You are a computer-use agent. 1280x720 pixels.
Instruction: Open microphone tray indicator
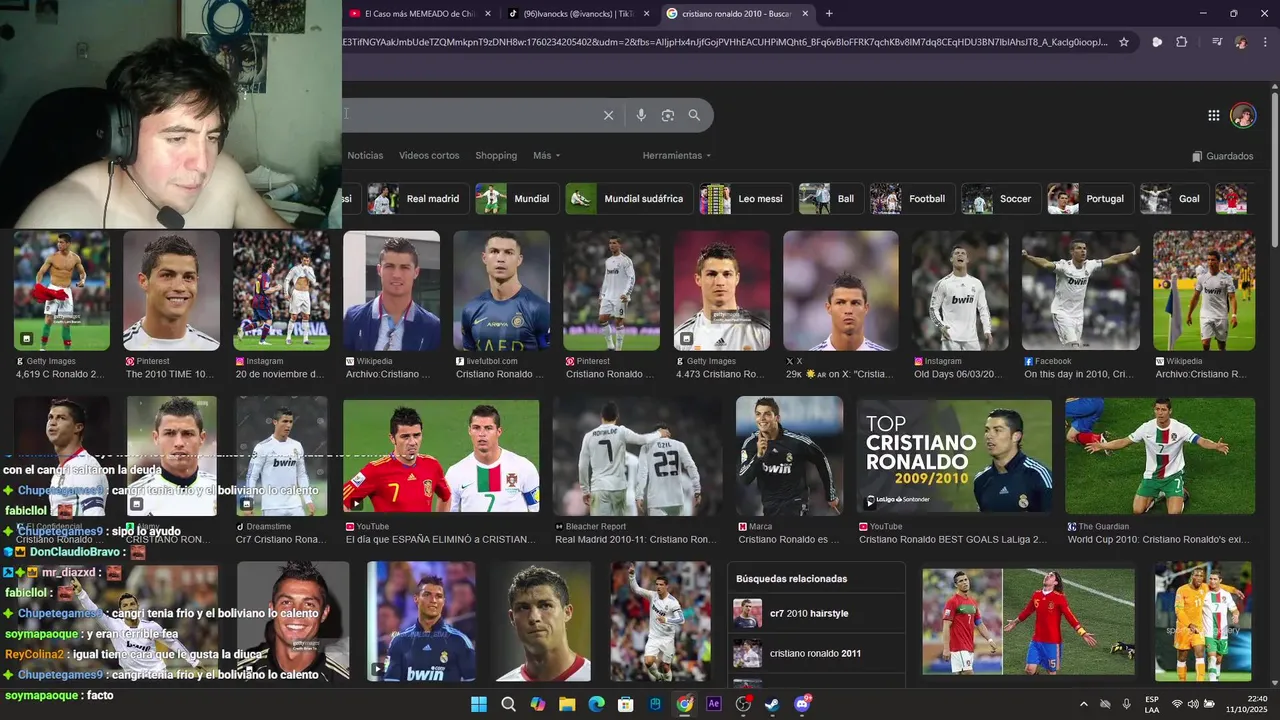(1127, 704)
